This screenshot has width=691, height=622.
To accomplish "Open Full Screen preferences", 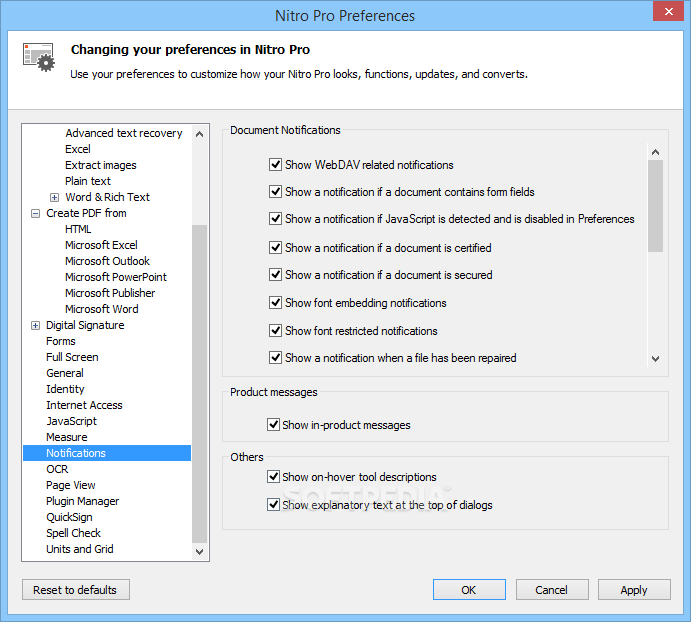I will click(72, 357).
